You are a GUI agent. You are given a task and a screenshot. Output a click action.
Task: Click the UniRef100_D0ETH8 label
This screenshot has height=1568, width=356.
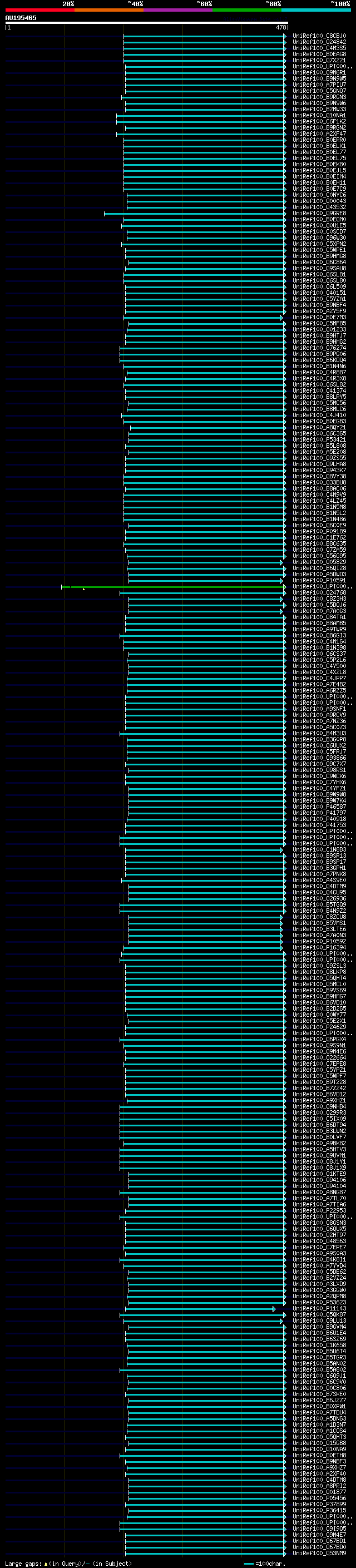319,1455
